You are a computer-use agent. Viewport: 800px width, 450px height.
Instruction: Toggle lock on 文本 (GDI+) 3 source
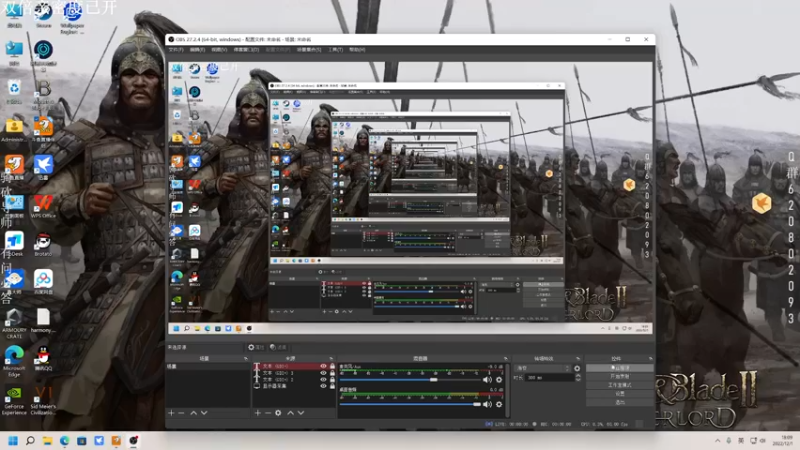[332, 373]
